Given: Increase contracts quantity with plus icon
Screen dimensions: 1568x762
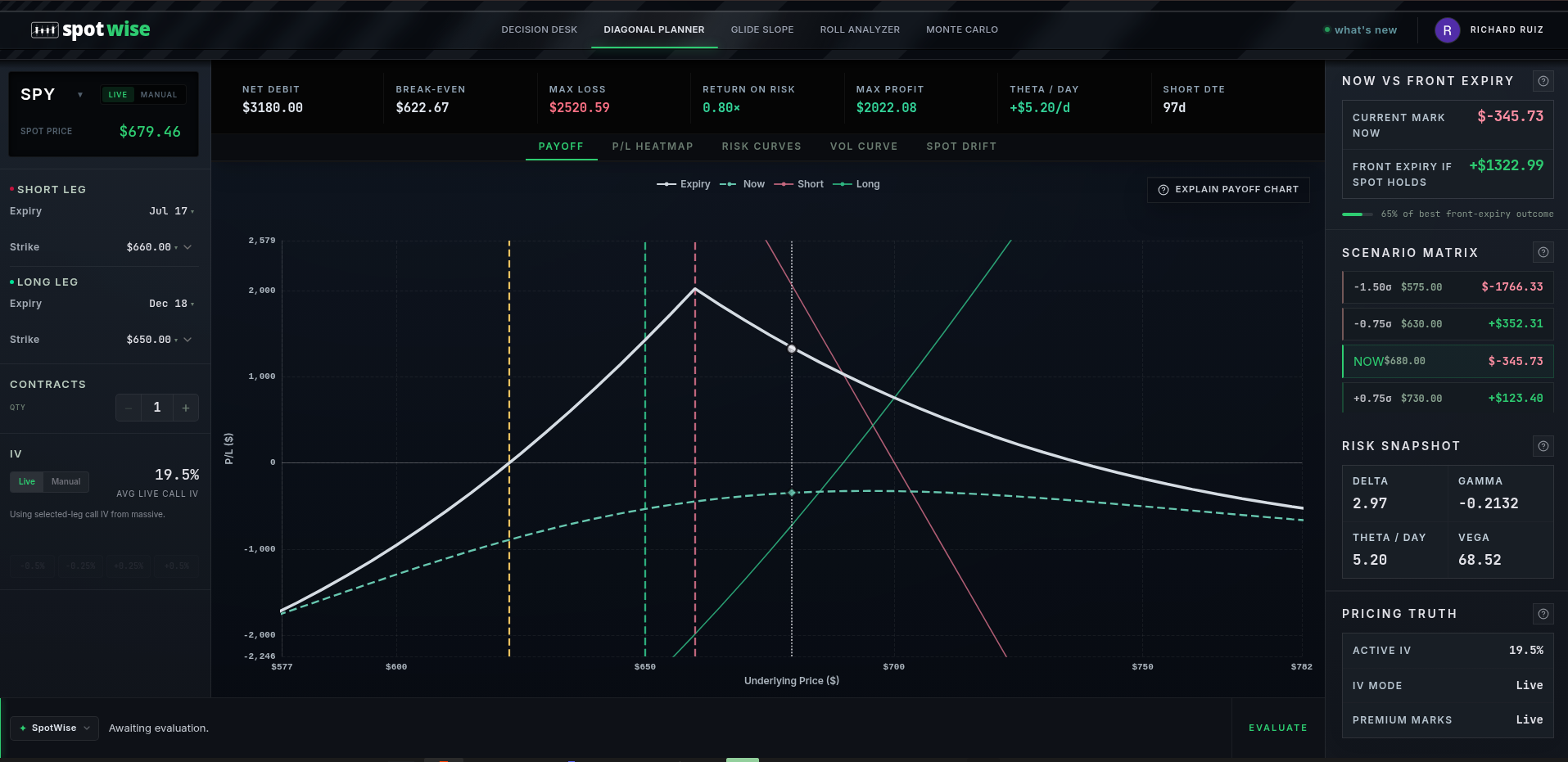Looking at the screenshot, I should 186,408.
